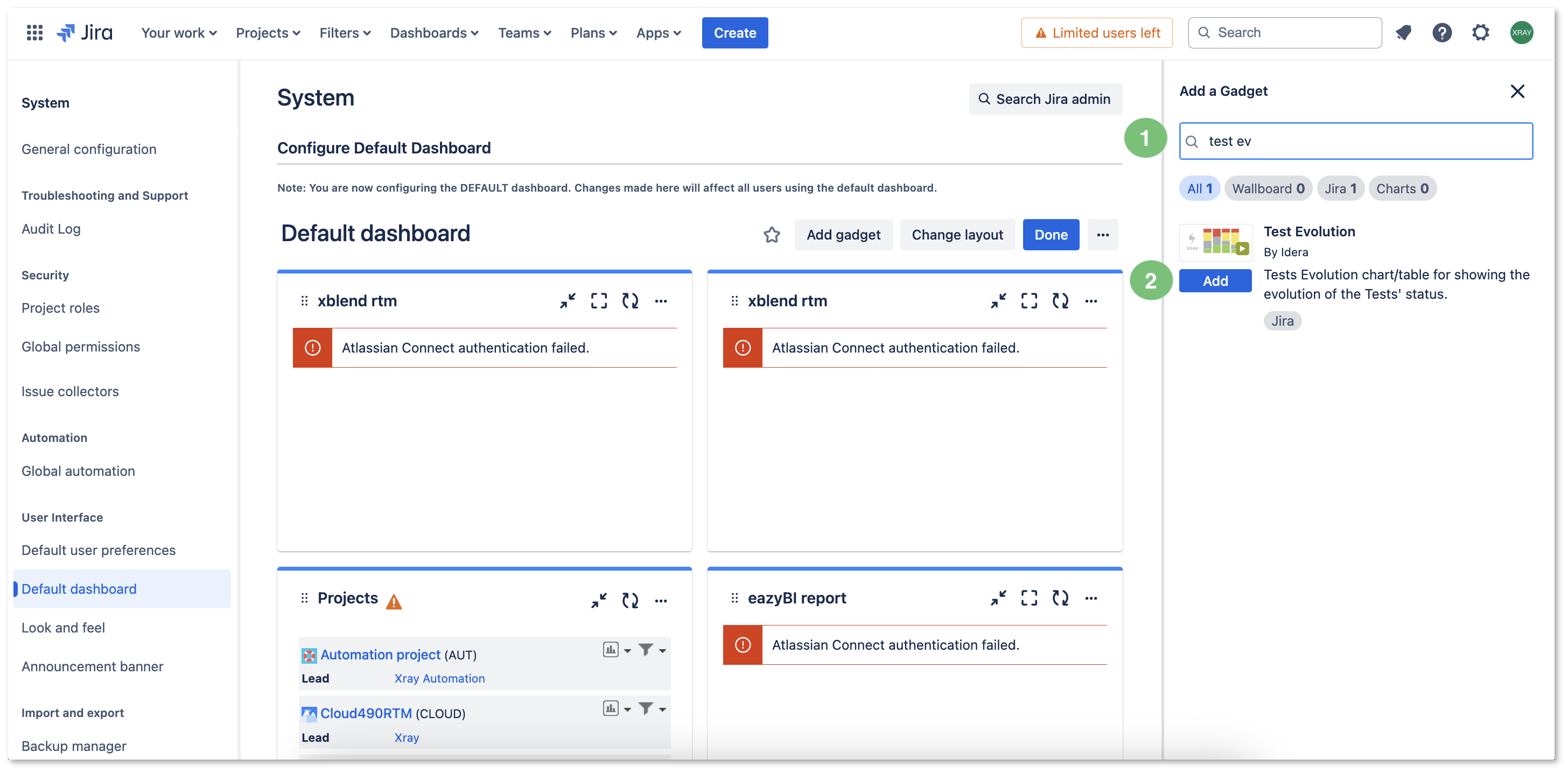Refresh the second xblend rtm gadget
This screenshot has width=1568, height=773.
coord(1060,301)
